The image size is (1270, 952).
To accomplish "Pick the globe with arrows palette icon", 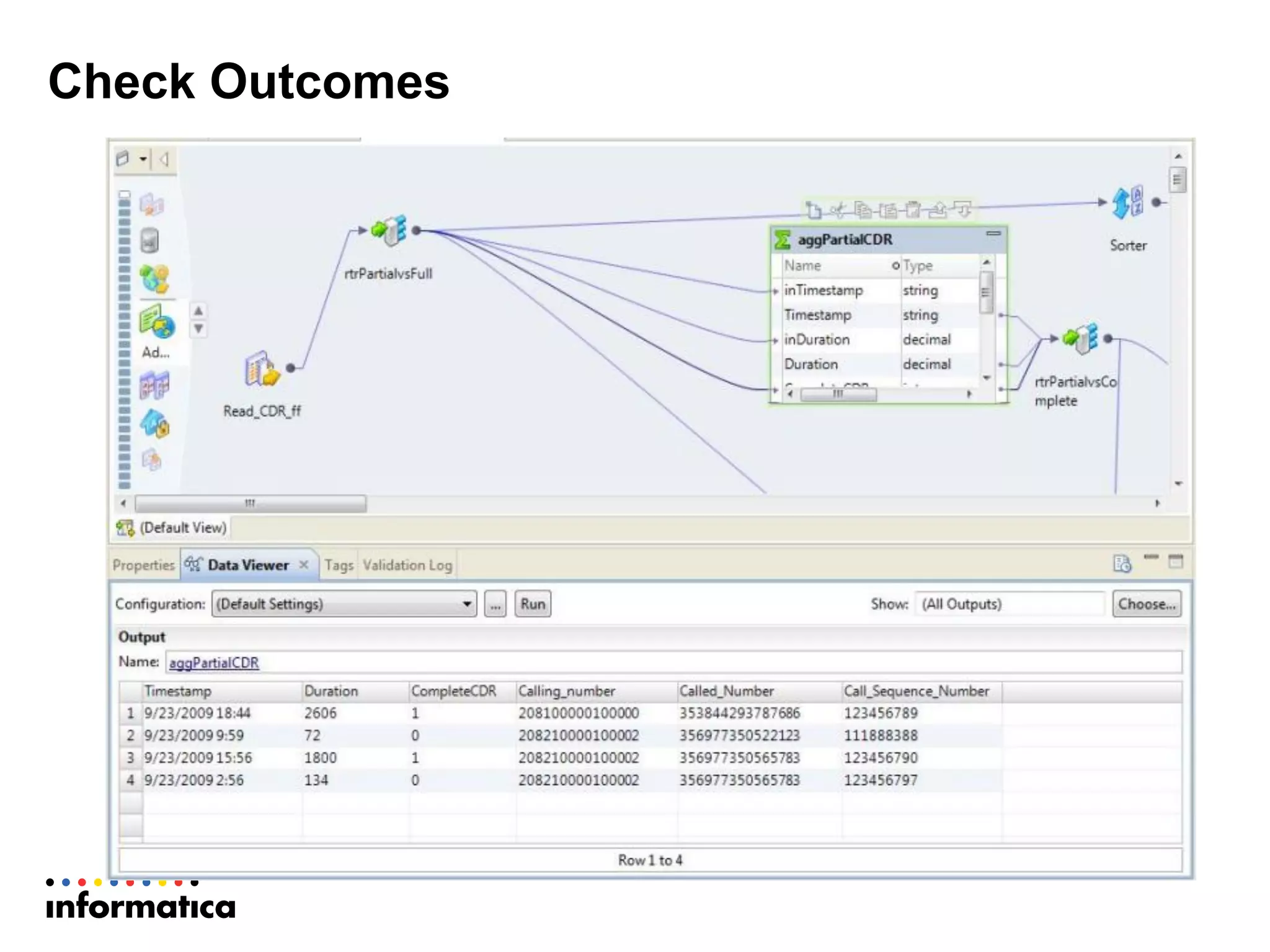I will (154, 280).
